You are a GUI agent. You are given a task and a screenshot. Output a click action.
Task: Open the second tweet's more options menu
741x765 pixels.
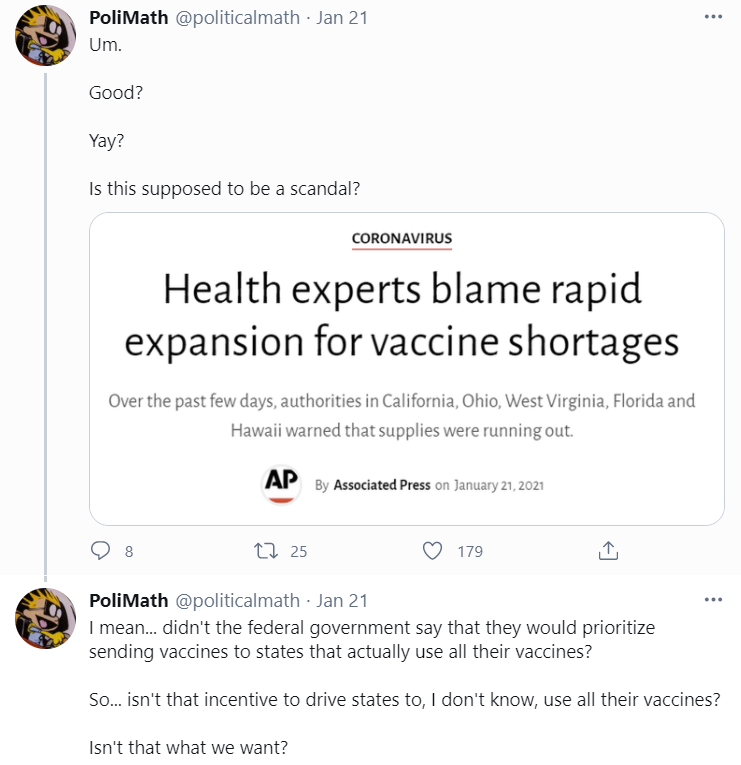point(713,600)
